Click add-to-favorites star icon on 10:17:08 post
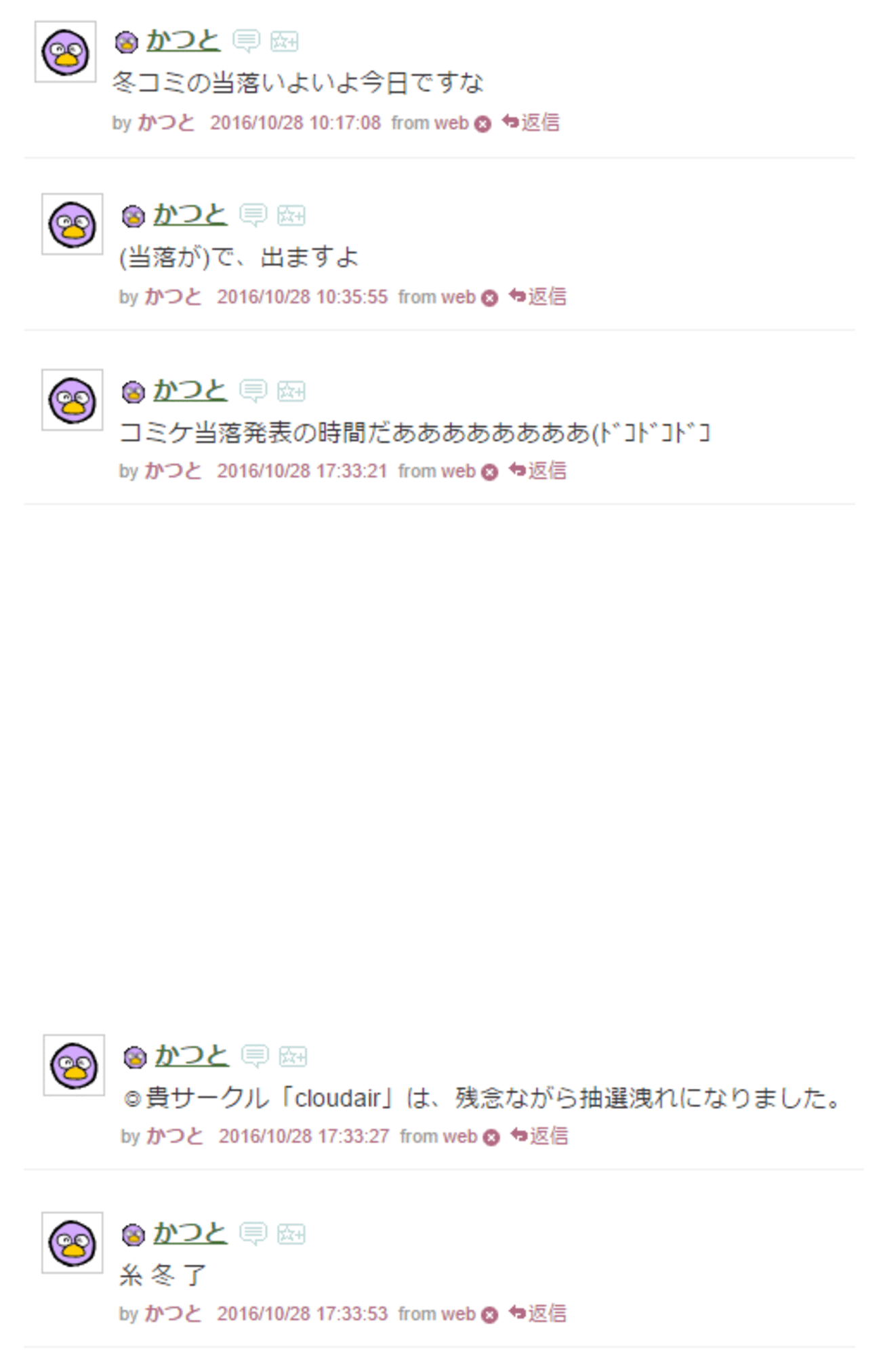The width and height of the screenshot is (881, 1372). (x=284, y=41)
